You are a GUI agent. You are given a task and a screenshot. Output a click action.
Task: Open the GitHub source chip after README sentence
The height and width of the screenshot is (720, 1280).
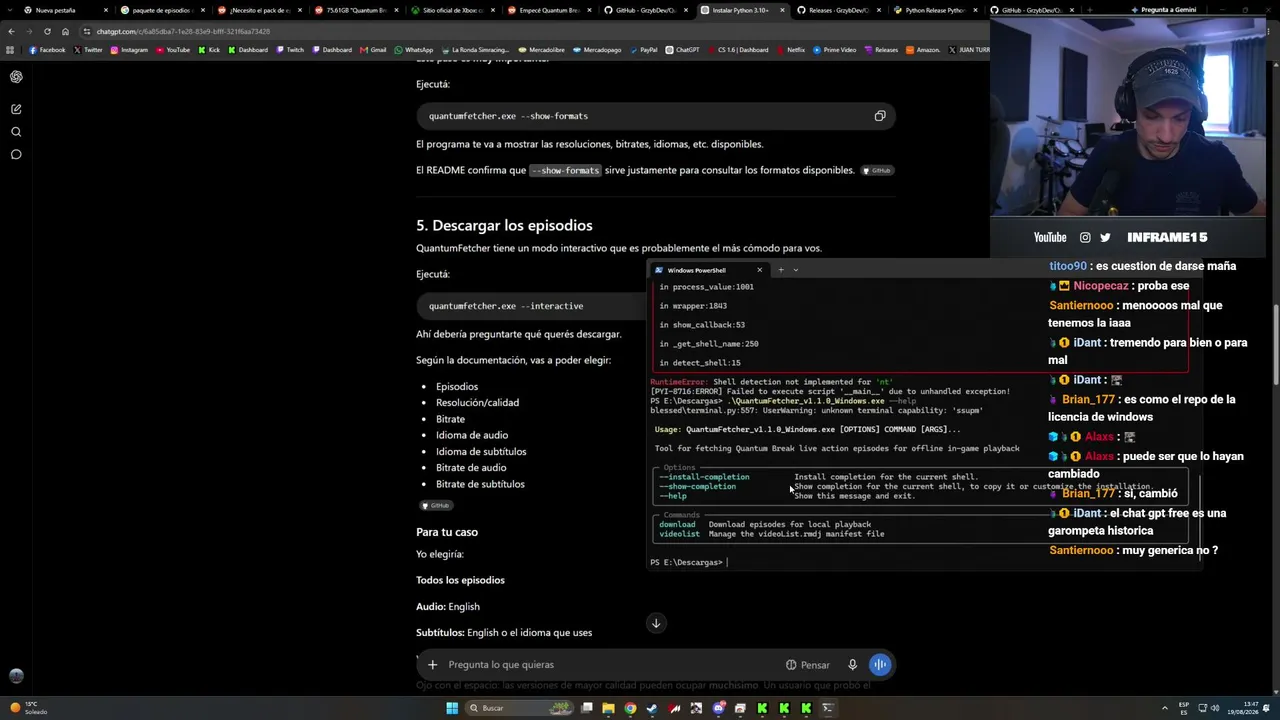click(x=877, y=171)
